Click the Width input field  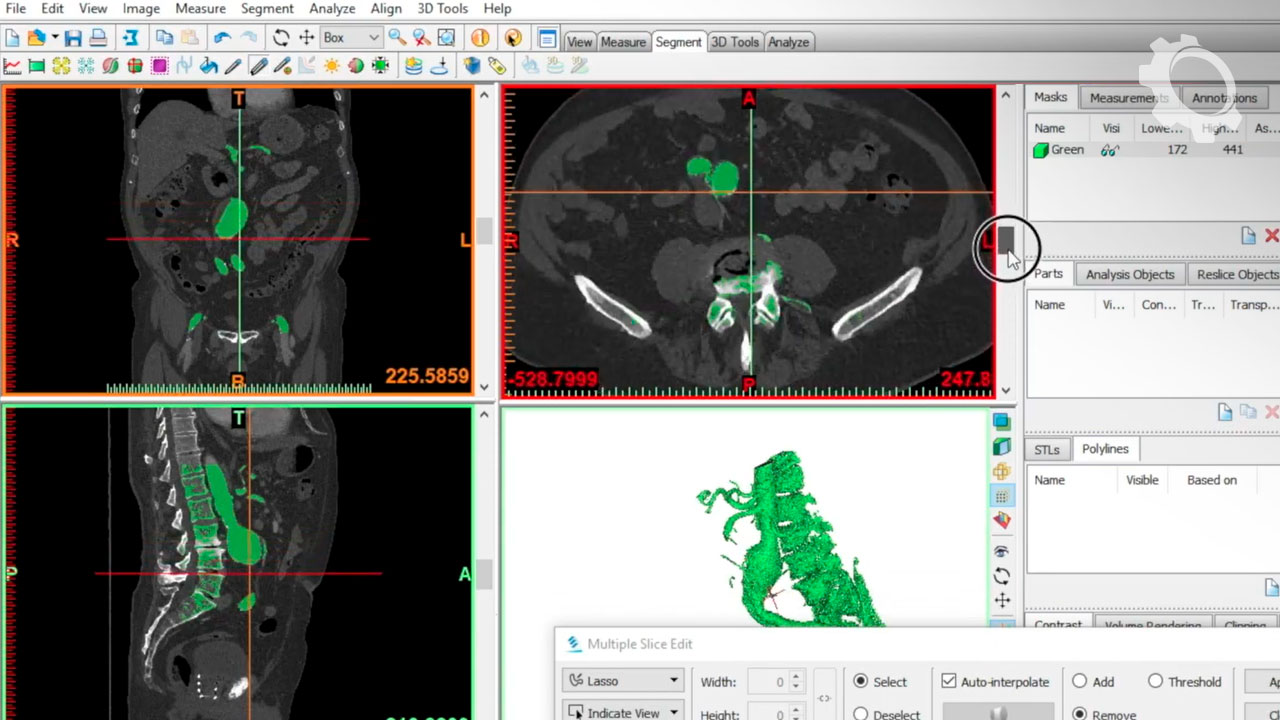click(768, 682)
